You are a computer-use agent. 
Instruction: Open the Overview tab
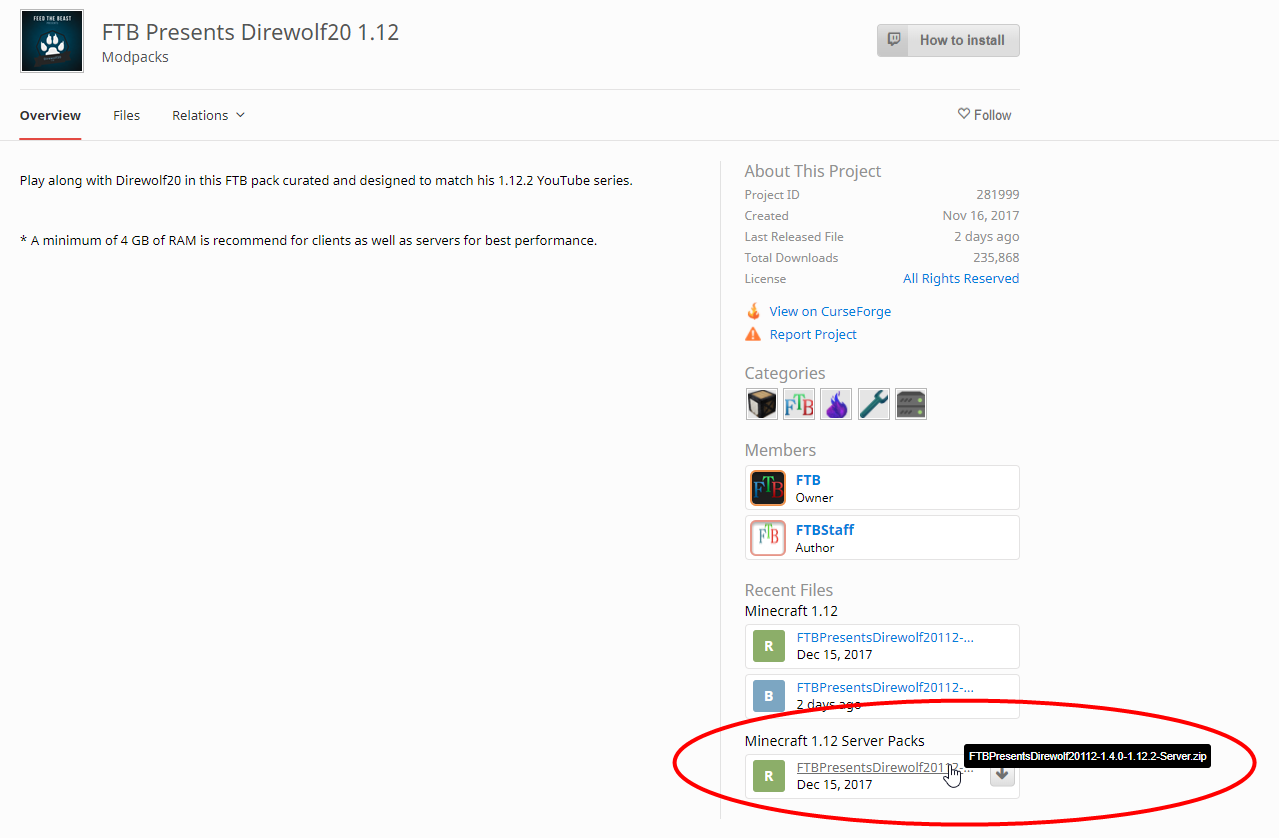(x=50, y=115)
